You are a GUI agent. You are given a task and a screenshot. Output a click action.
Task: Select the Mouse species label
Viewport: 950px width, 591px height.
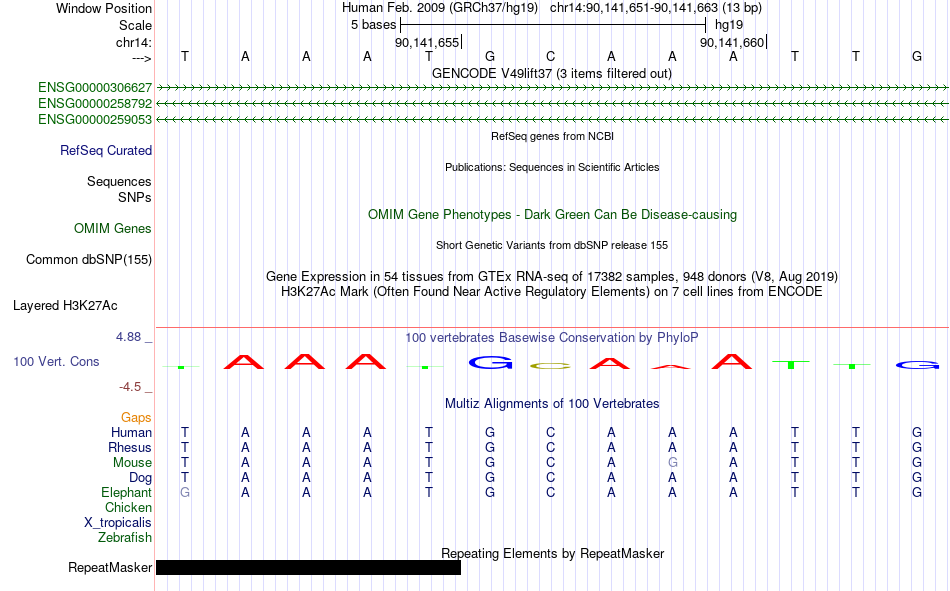coord(132,462)
